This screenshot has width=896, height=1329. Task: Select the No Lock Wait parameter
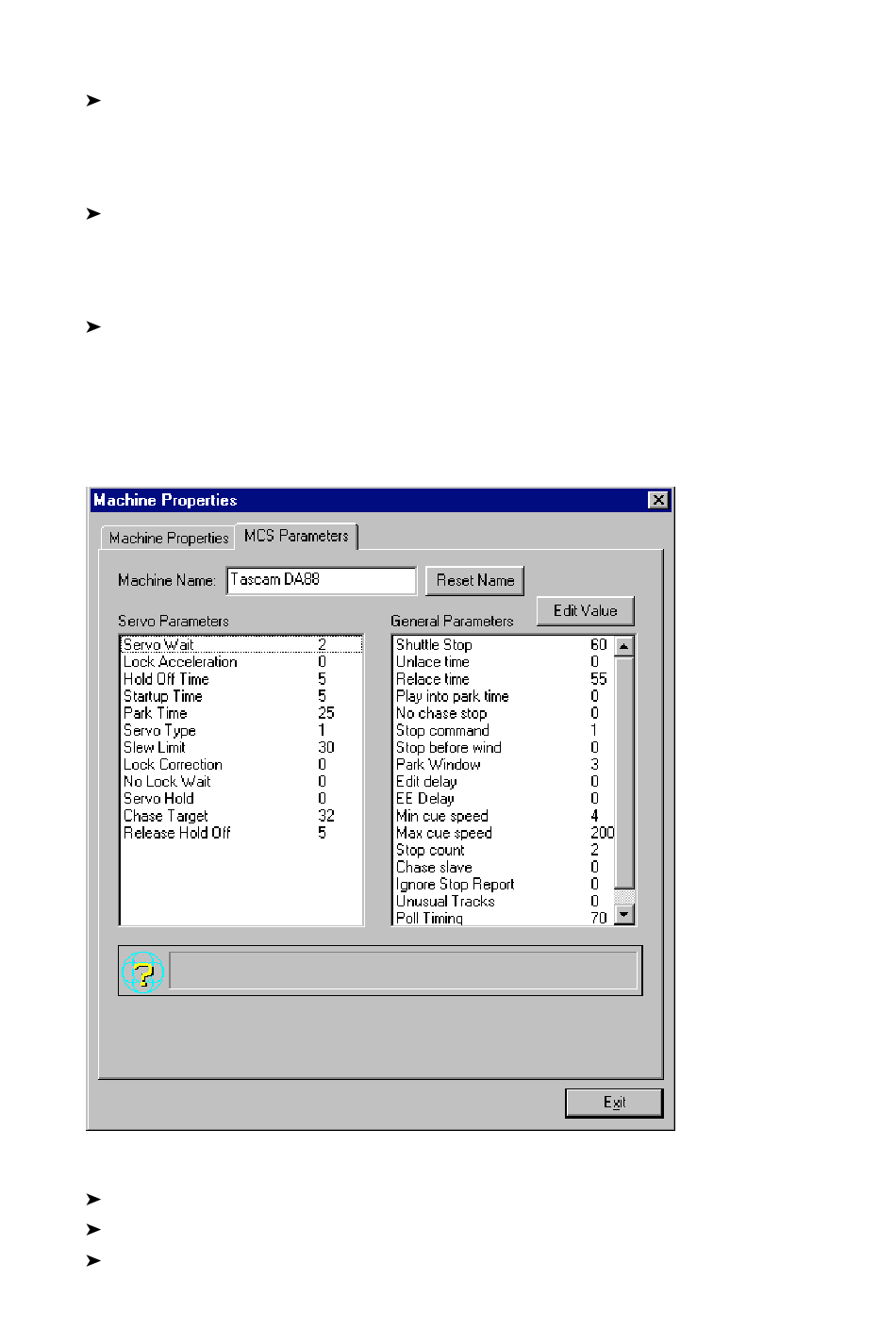(x=241, y=781)
